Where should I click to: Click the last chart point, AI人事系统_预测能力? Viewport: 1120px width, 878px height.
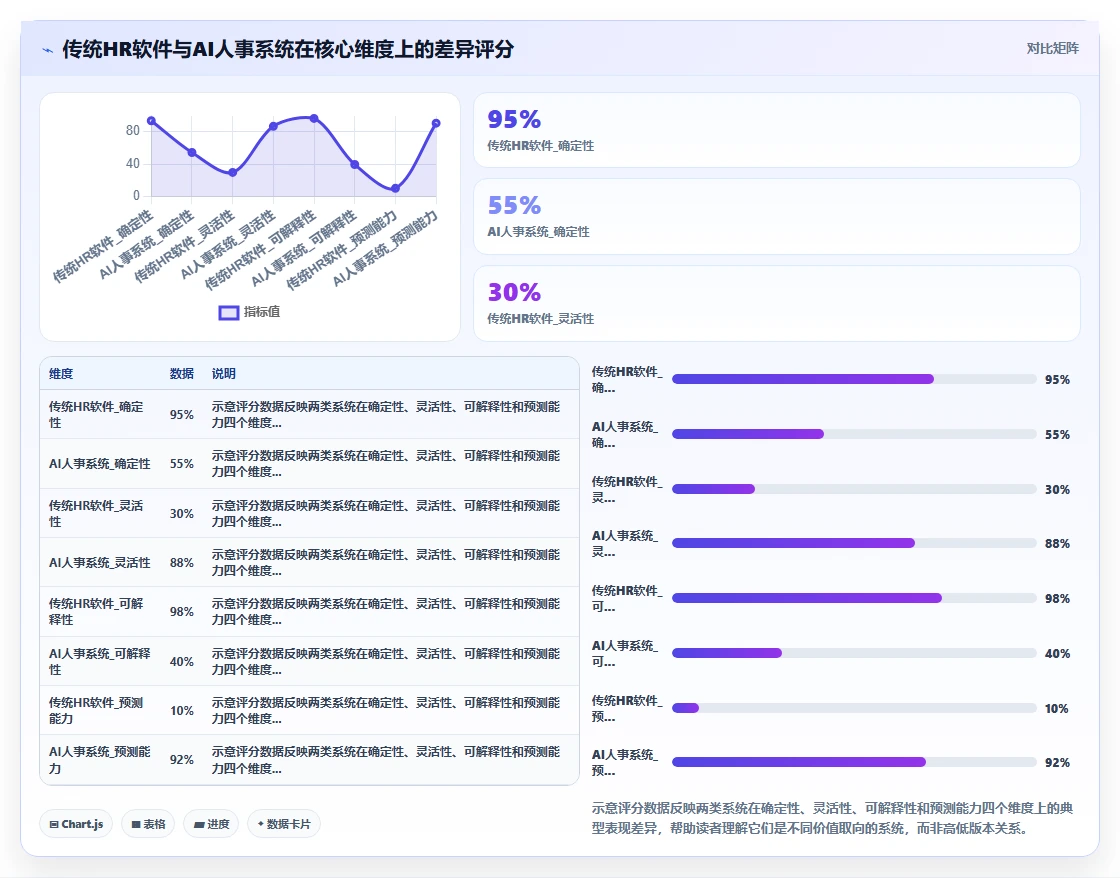436,123
